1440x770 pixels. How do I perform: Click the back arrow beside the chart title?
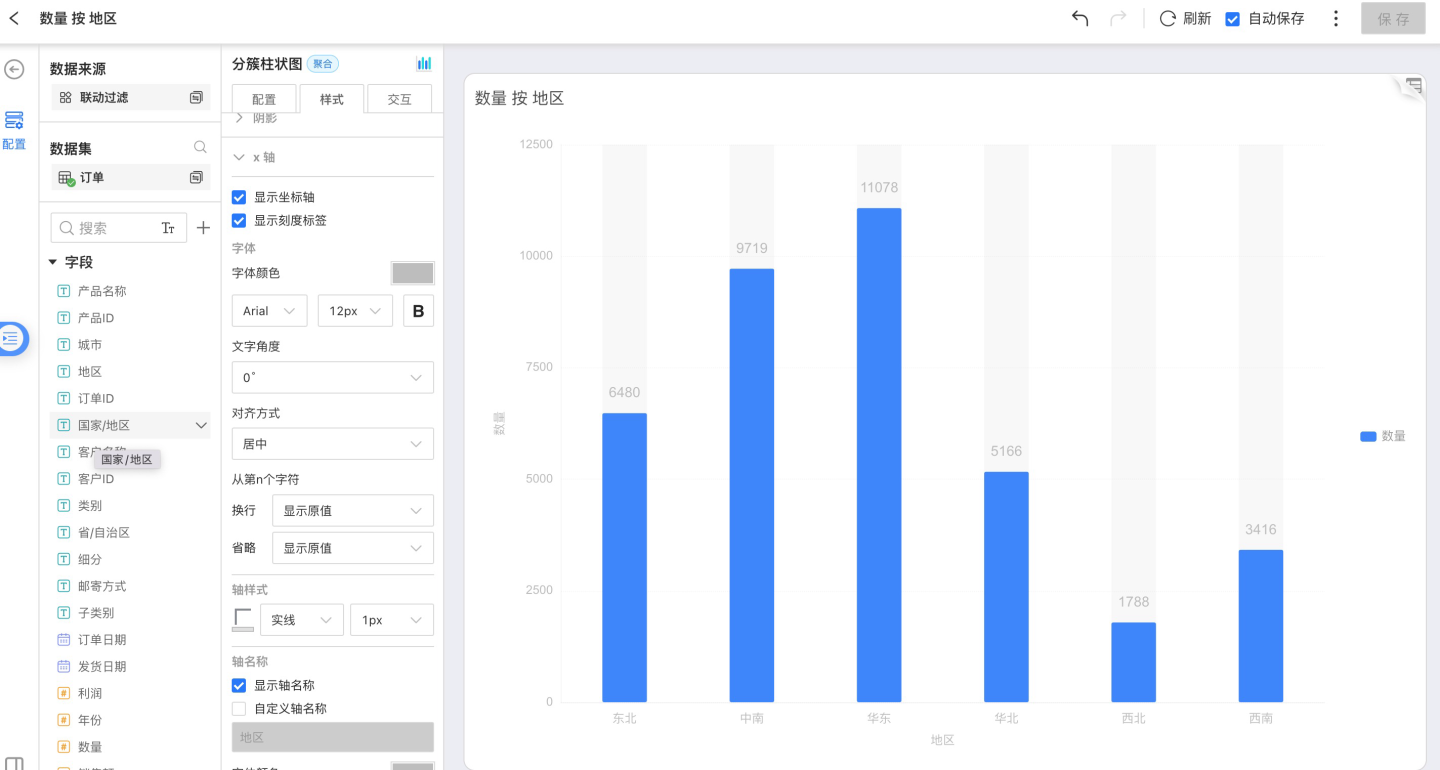[x=14, y=18]
